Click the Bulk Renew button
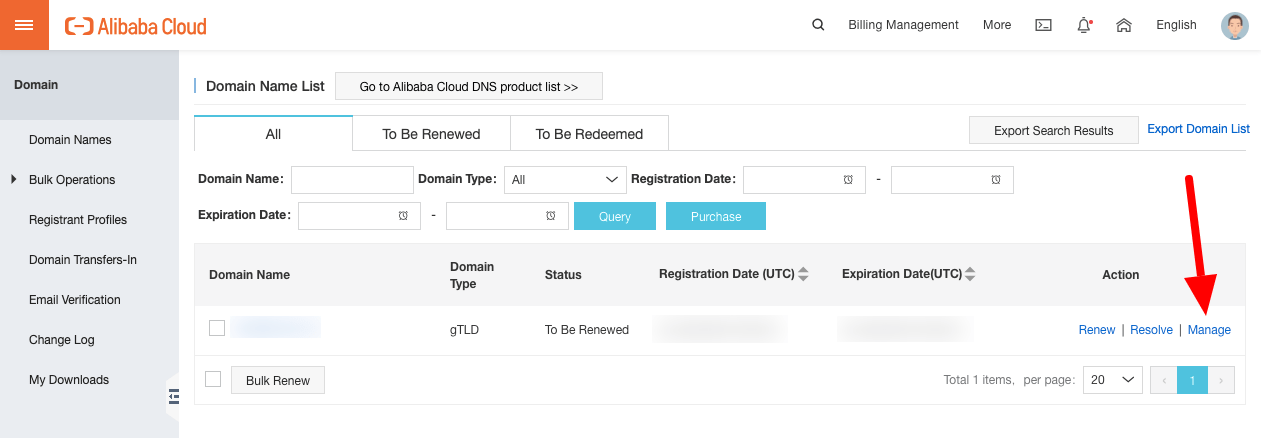The width and height of the screenshot is (1261, 438). tap(278, 380)
